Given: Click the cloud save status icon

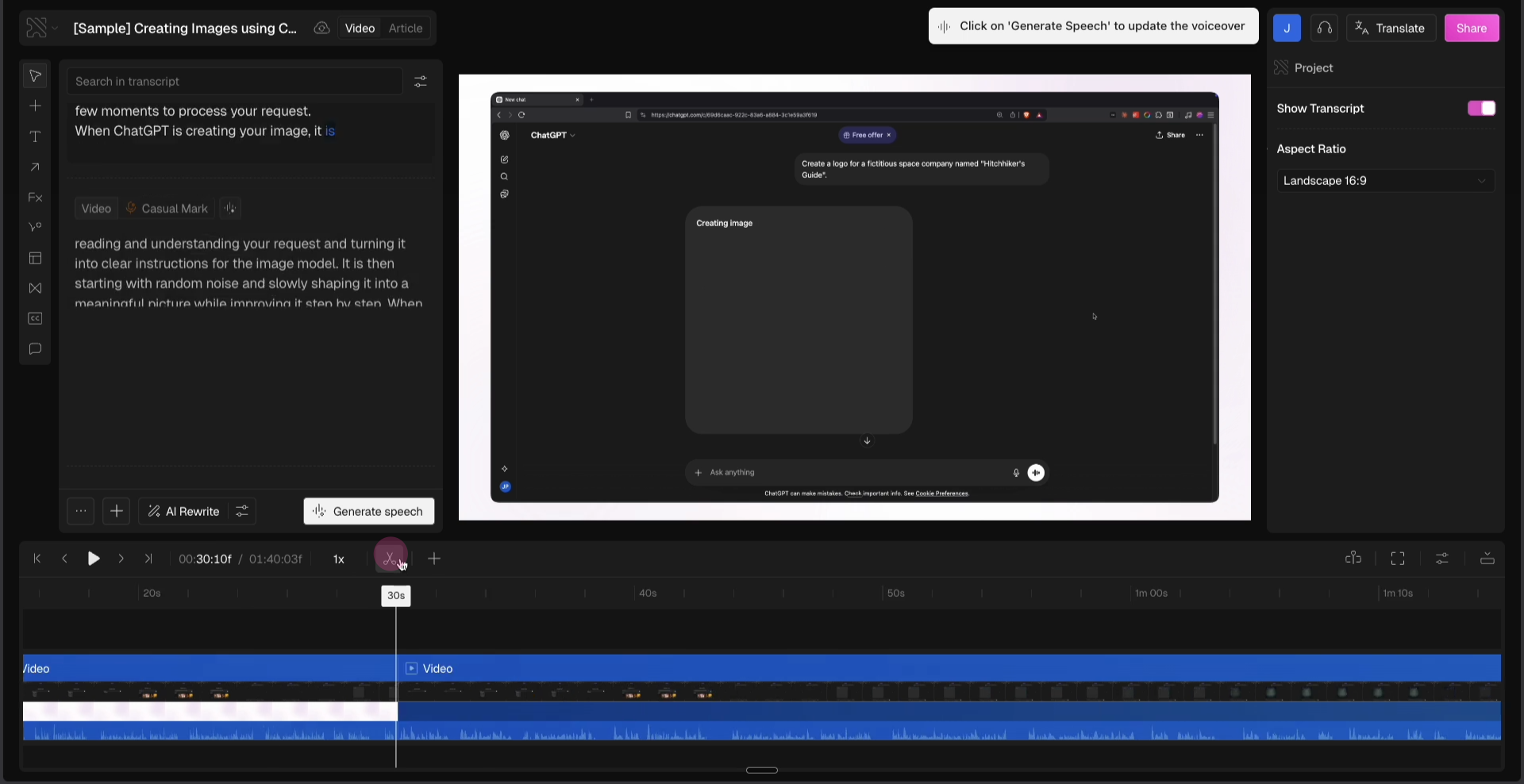Looking at the screenshot, I should click(x=321, y=29).
